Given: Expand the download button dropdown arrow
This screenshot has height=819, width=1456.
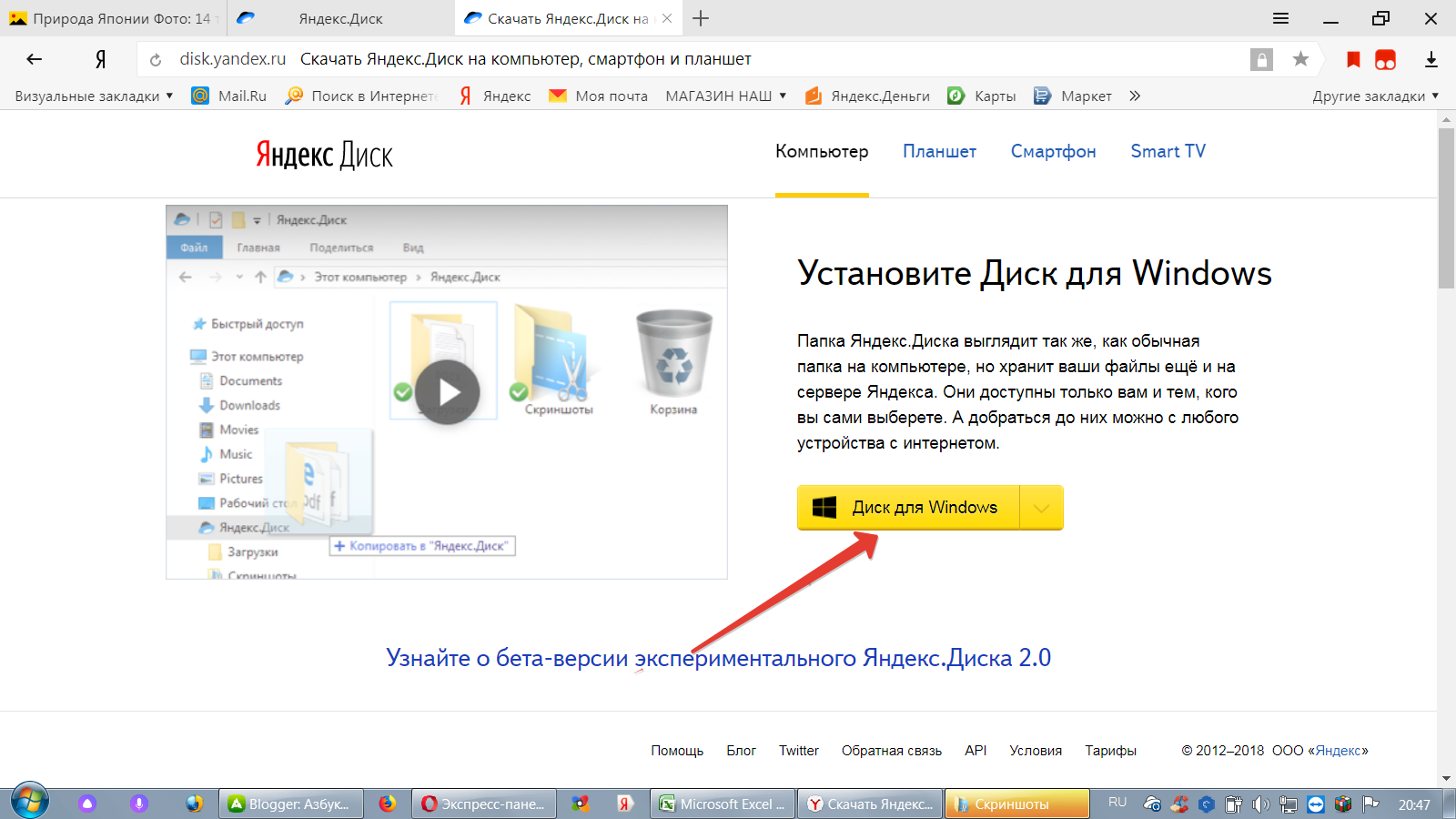Looking at the screenshot, I should coord(1041,508).
